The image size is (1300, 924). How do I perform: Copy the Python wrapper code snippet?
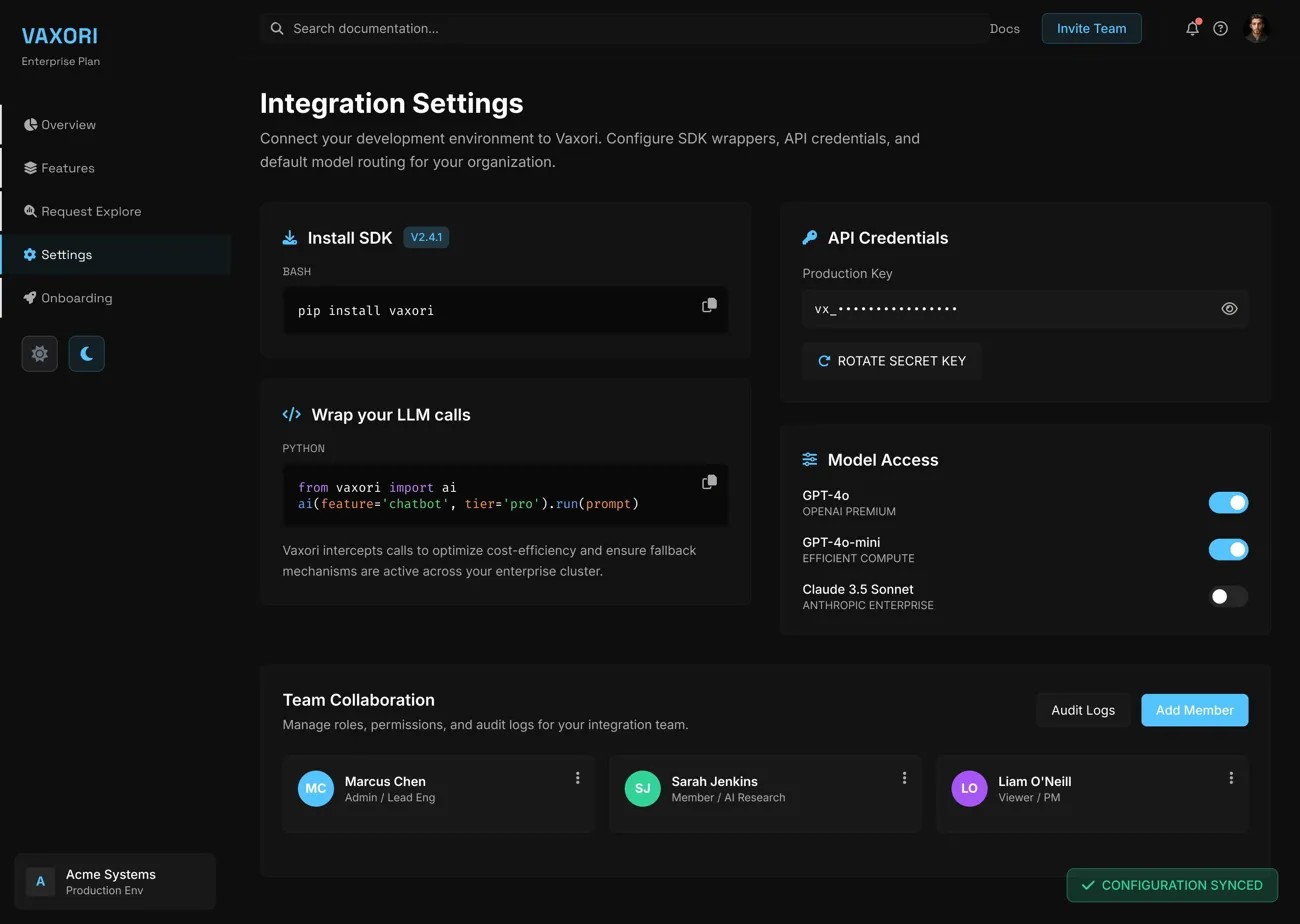[x=709, y=482]
